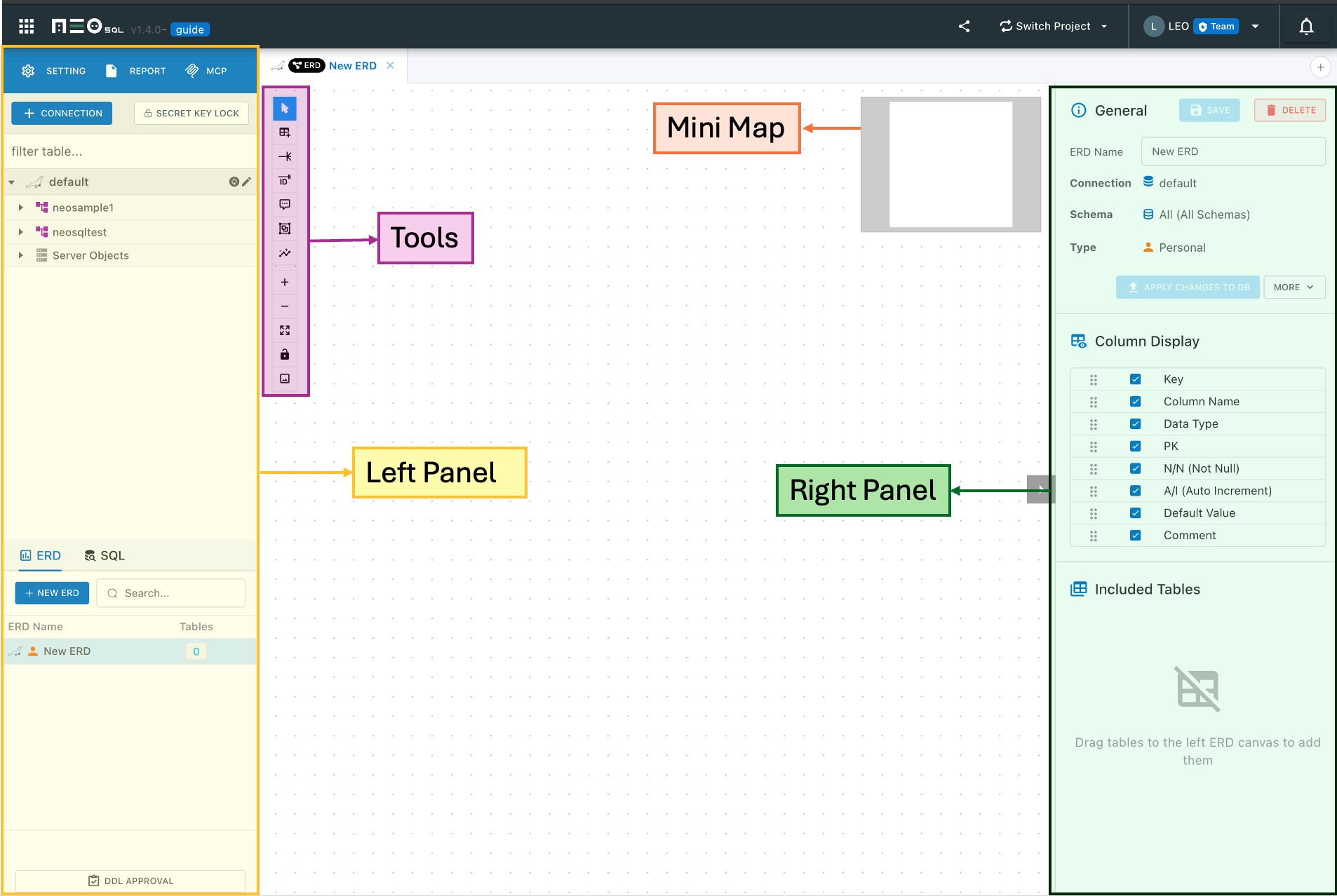1337x896 pixels.
Task: Click the ERD Search field
Action: point(171,593)
